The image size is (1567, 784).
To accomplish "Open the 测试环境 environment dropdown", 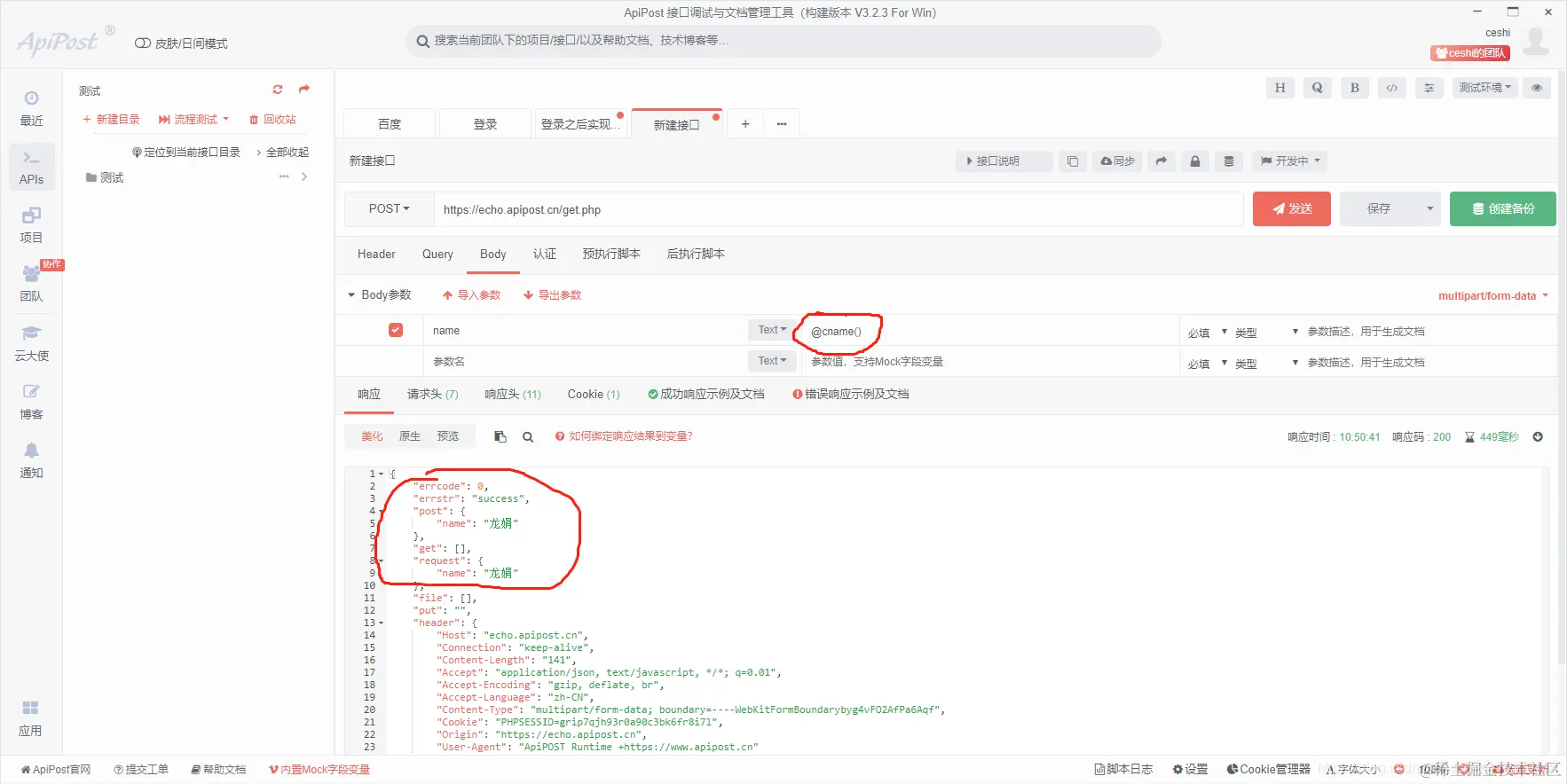I will (x=1485, y=88).
